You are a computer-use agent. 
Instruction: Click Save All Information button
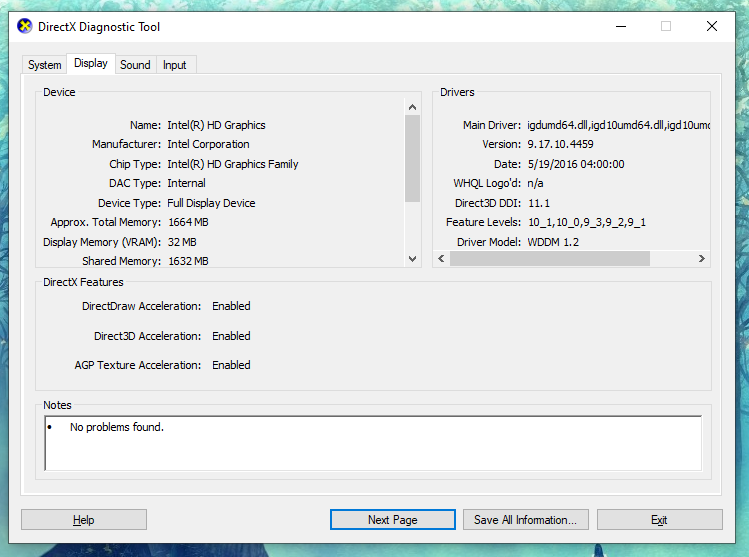click(x=525, y=520)
